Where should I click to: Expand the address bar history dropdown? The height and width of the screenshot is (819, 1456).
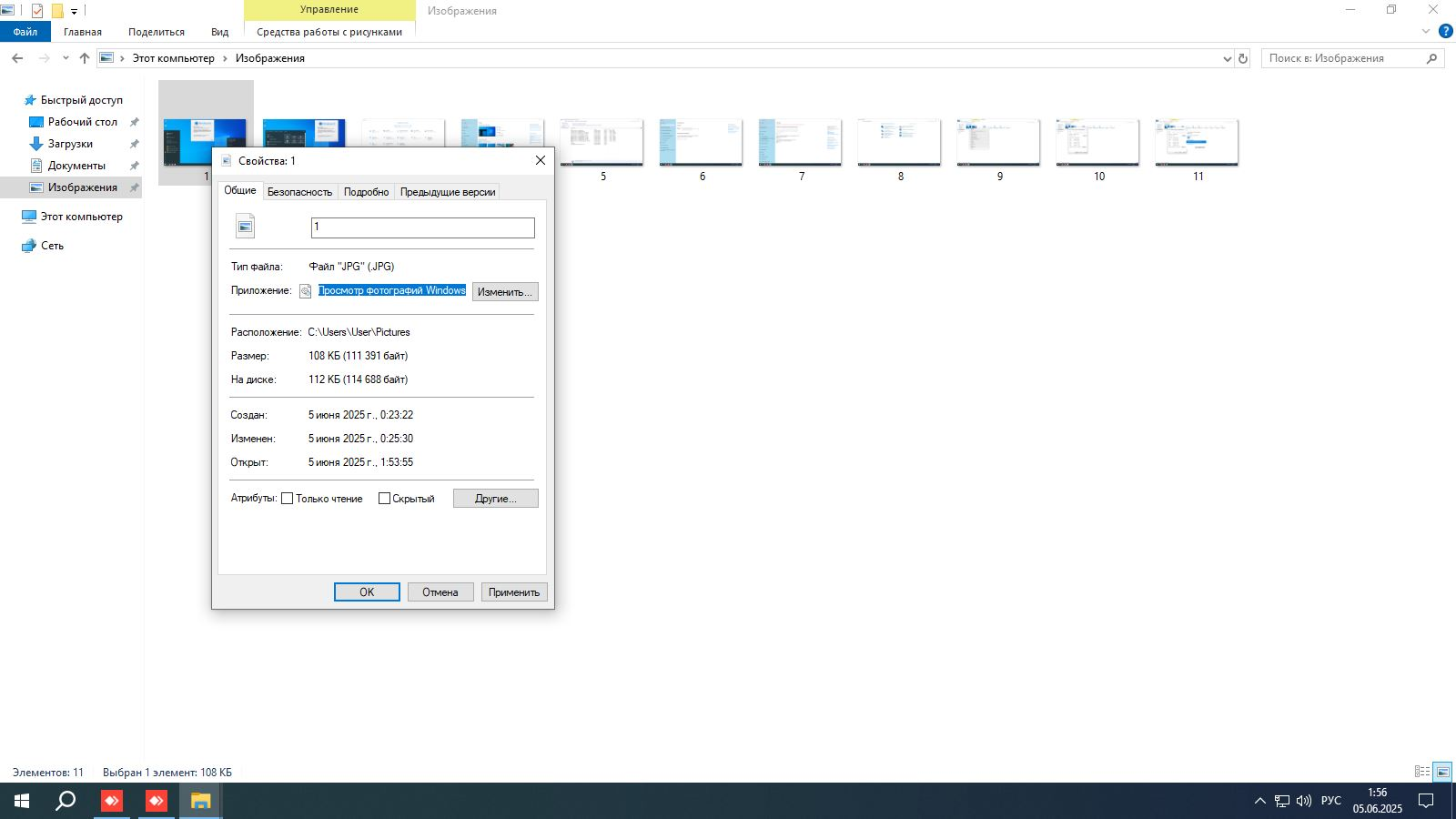(x=1227, y=58)
